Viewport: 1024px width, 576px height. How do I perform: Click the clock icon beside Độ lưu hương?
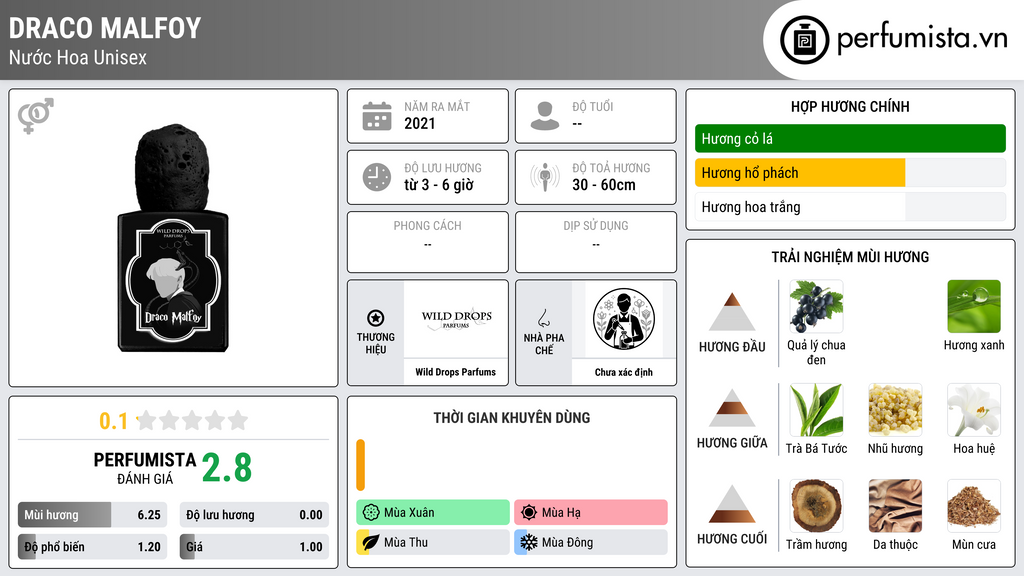pos(377,177)
